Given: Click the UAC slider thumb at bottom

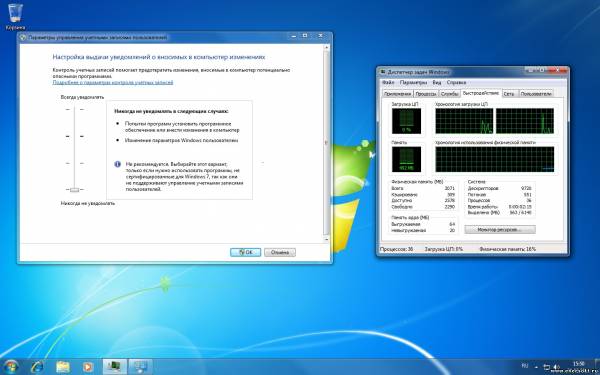Looking at the screenshot, I should click(75, 189).
